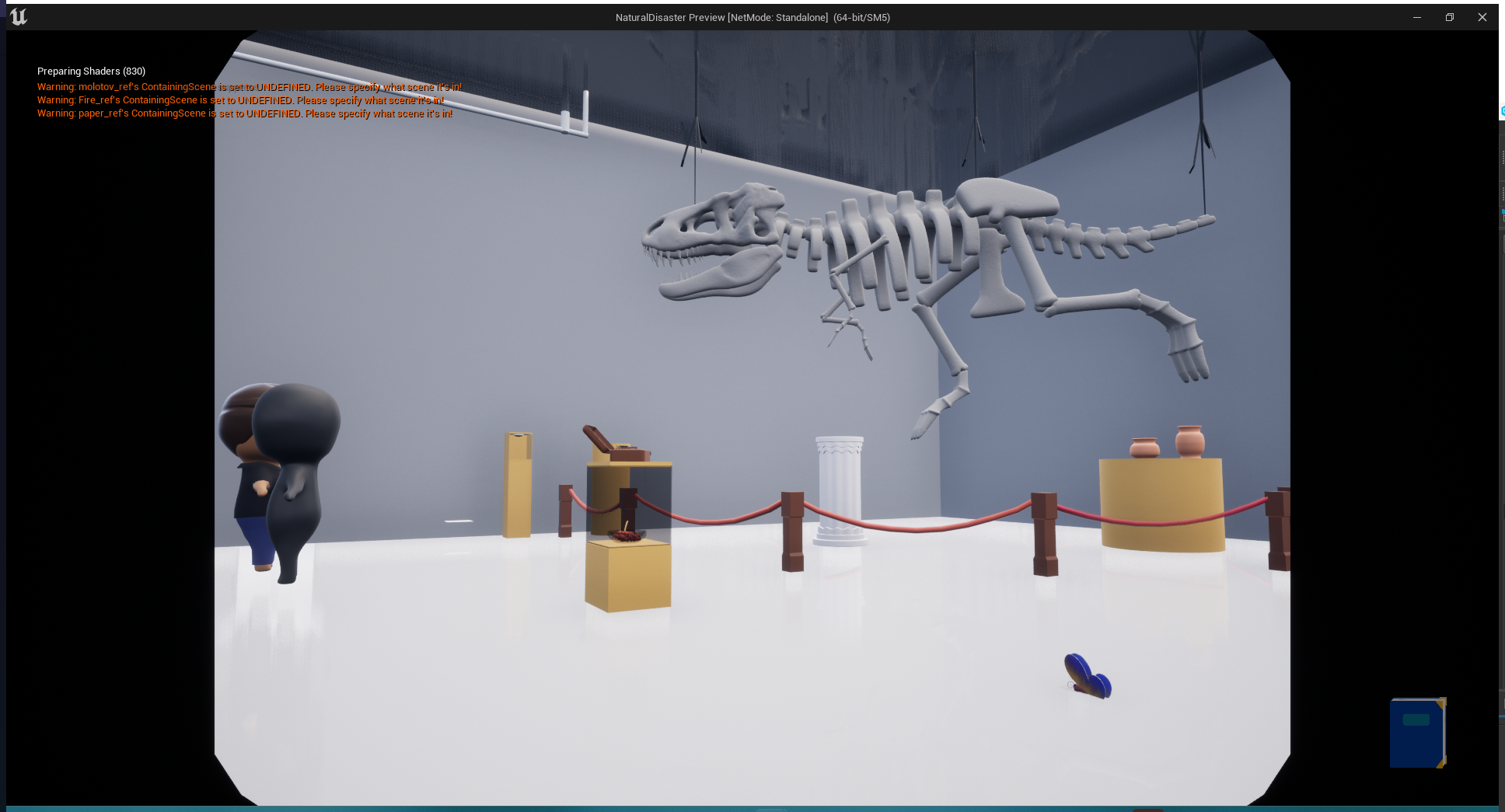Open the blue journal book icon
This screenshot has height=812, width=1505.
(1418, 733)
